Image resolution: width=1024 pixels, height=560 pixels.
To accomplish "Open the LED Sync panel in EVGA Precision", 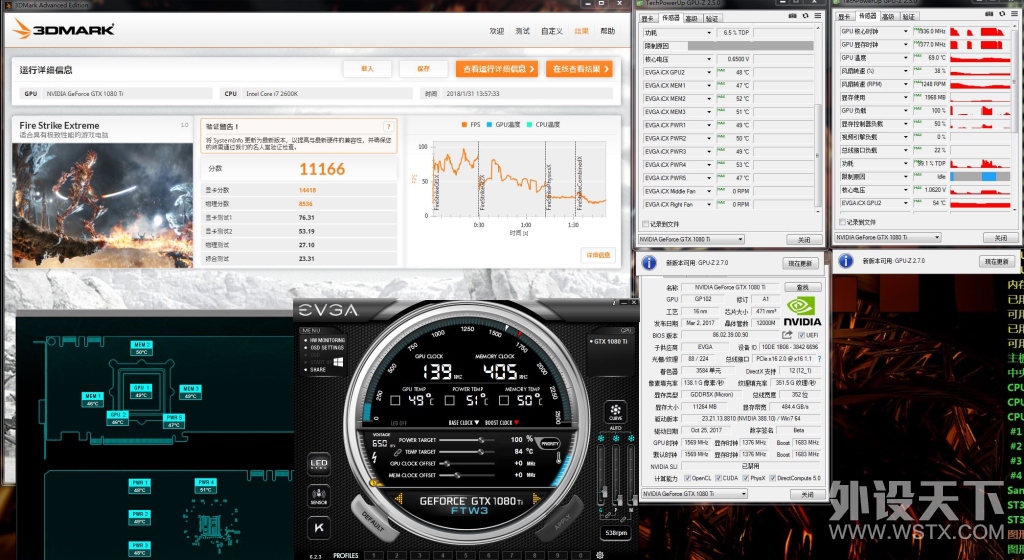I will [x=319, y=464].
